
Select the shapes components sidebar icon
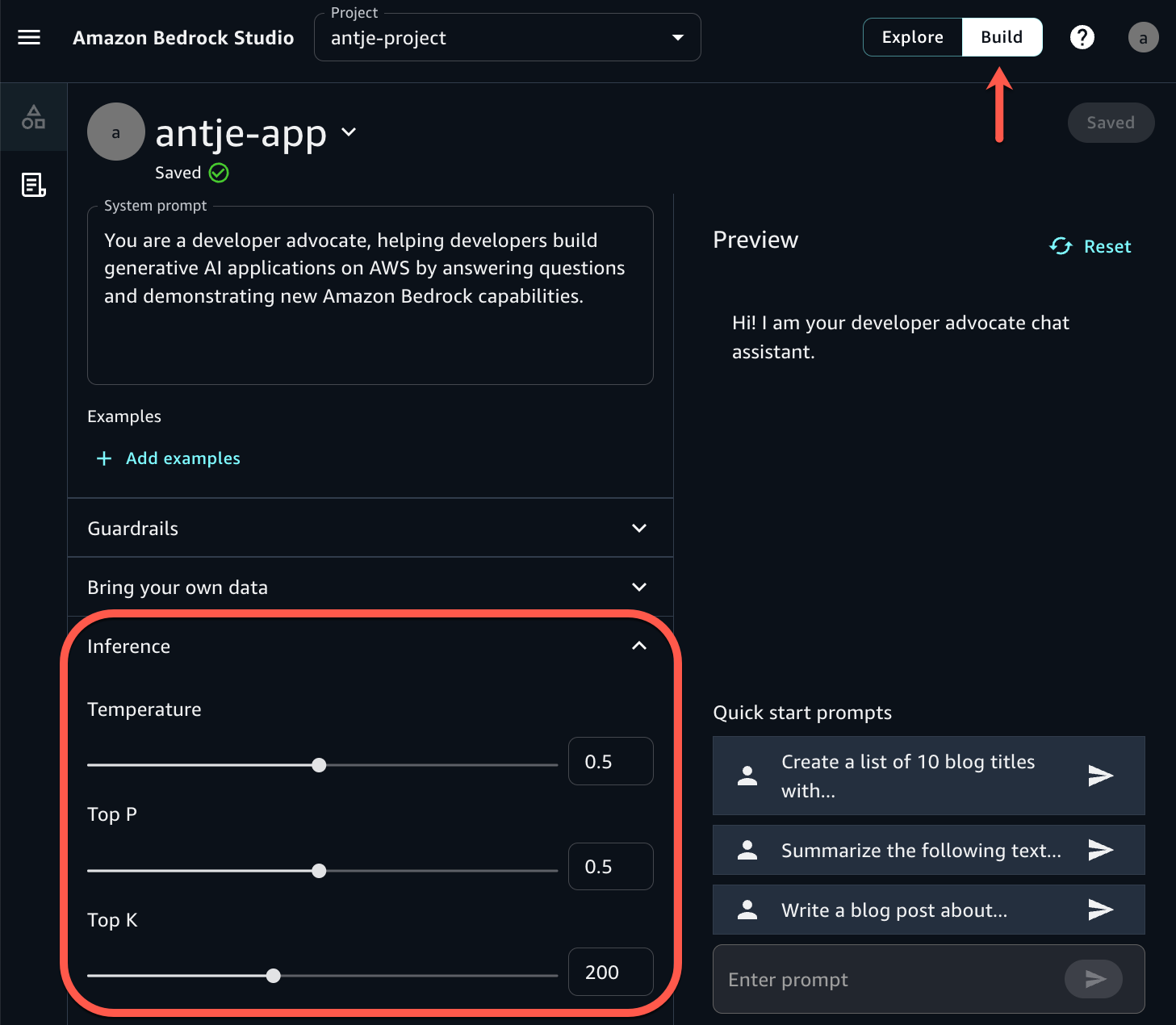[33, 117]
